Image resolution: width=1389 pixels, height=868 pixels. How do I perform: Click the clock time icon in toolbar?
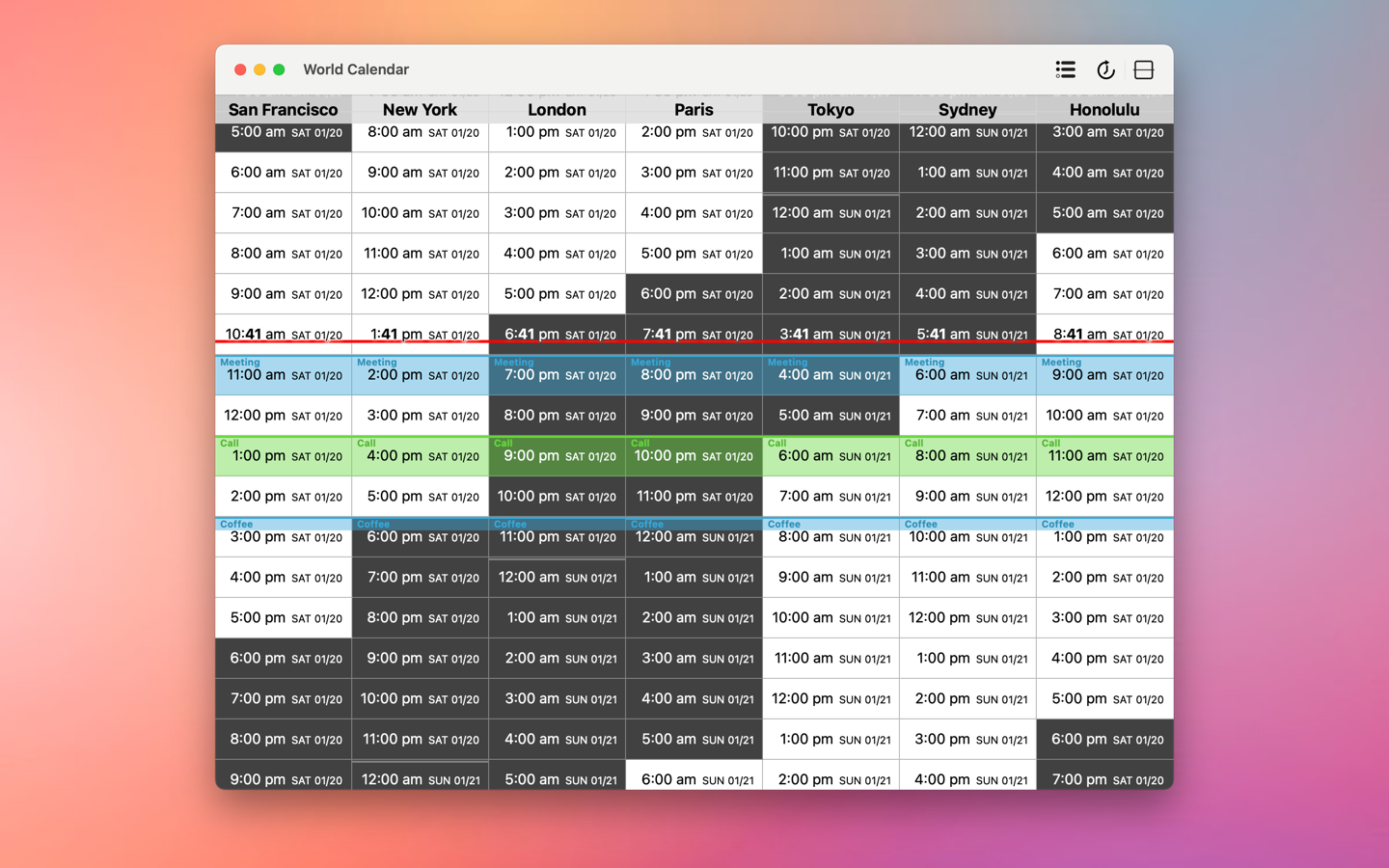[x=1105, y=69]
